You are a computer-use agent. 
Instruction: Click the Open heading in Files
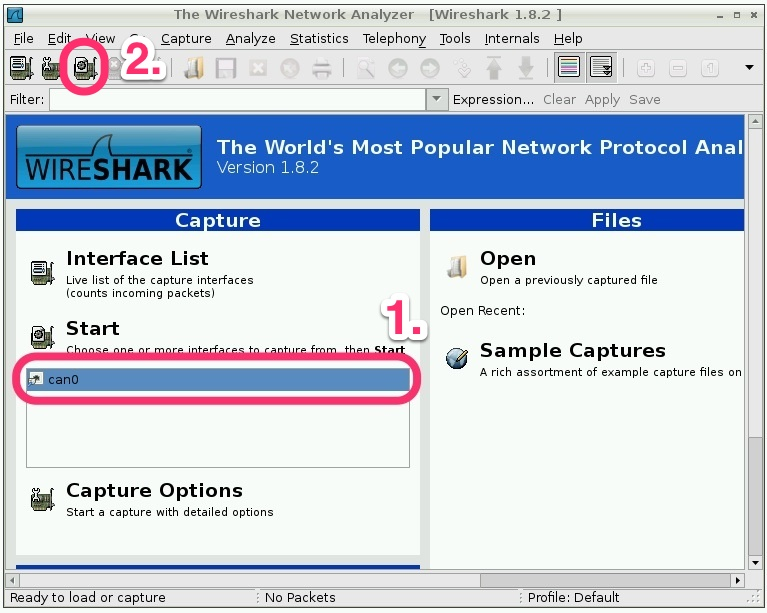(508, 258)
